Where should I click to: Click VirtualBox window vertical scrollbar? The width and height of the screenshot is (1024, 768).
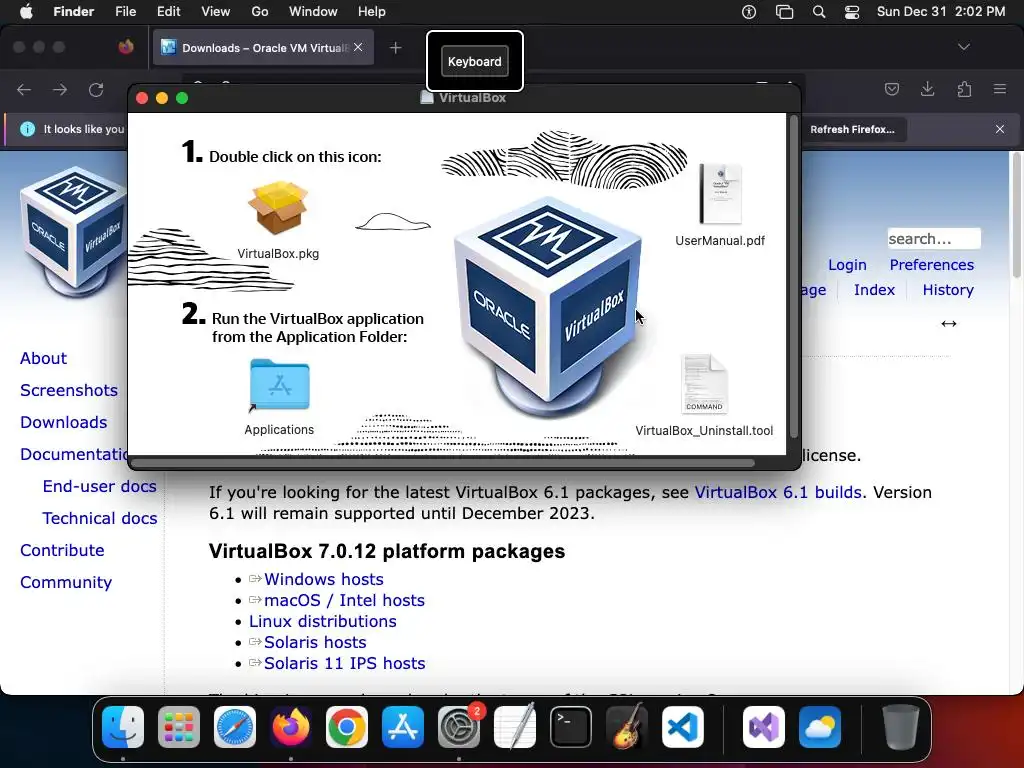(x=793, y=277)
